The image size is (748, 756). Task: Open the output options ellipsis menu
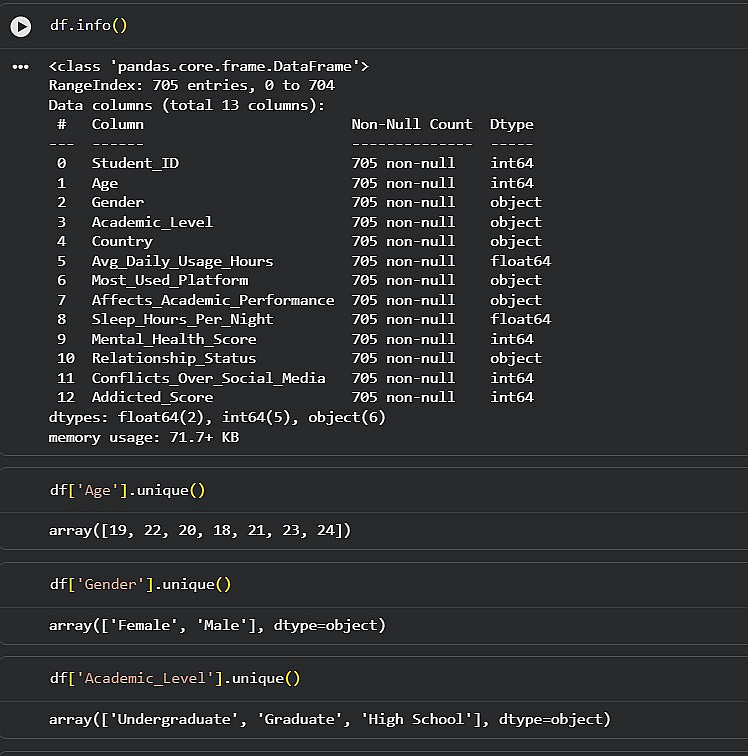tap(20, 67)
